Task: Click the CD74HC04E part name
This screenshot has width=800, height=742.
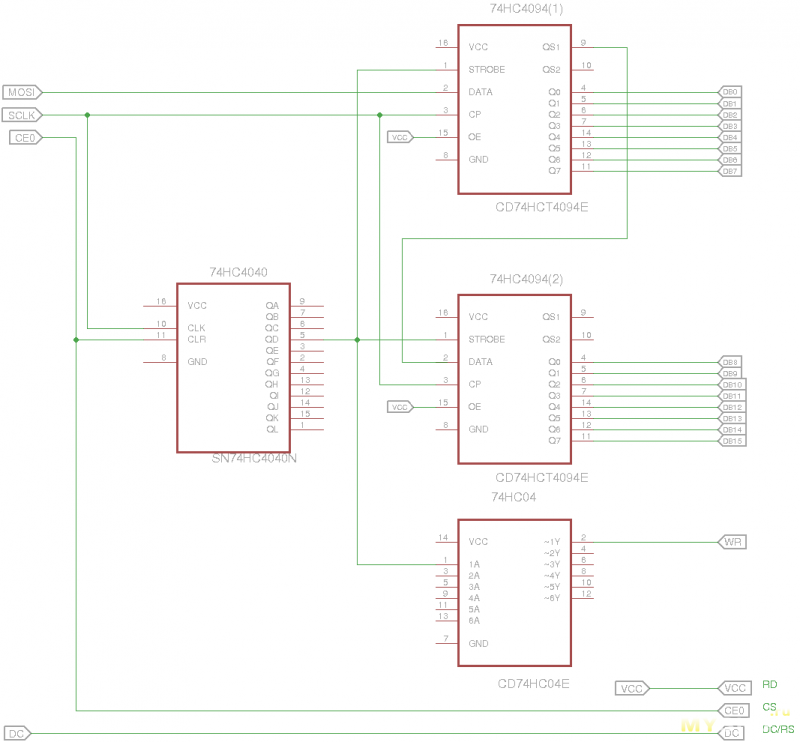Action: coord(533,684)
